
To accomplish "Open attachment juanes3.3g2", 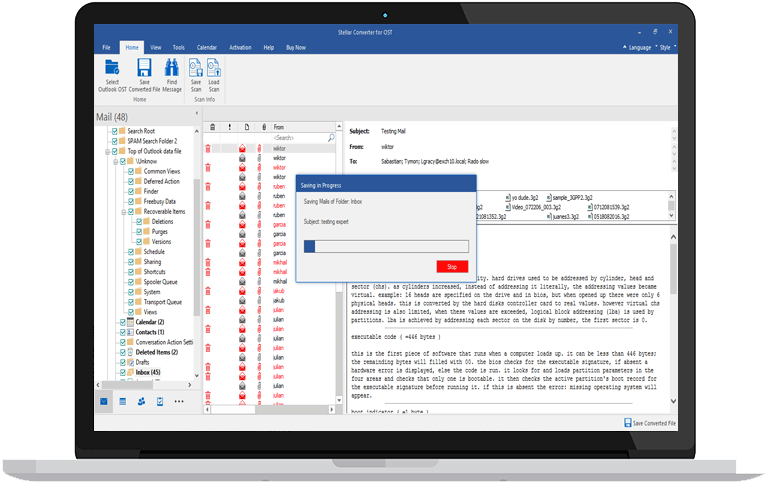I will tap(563, 217).
